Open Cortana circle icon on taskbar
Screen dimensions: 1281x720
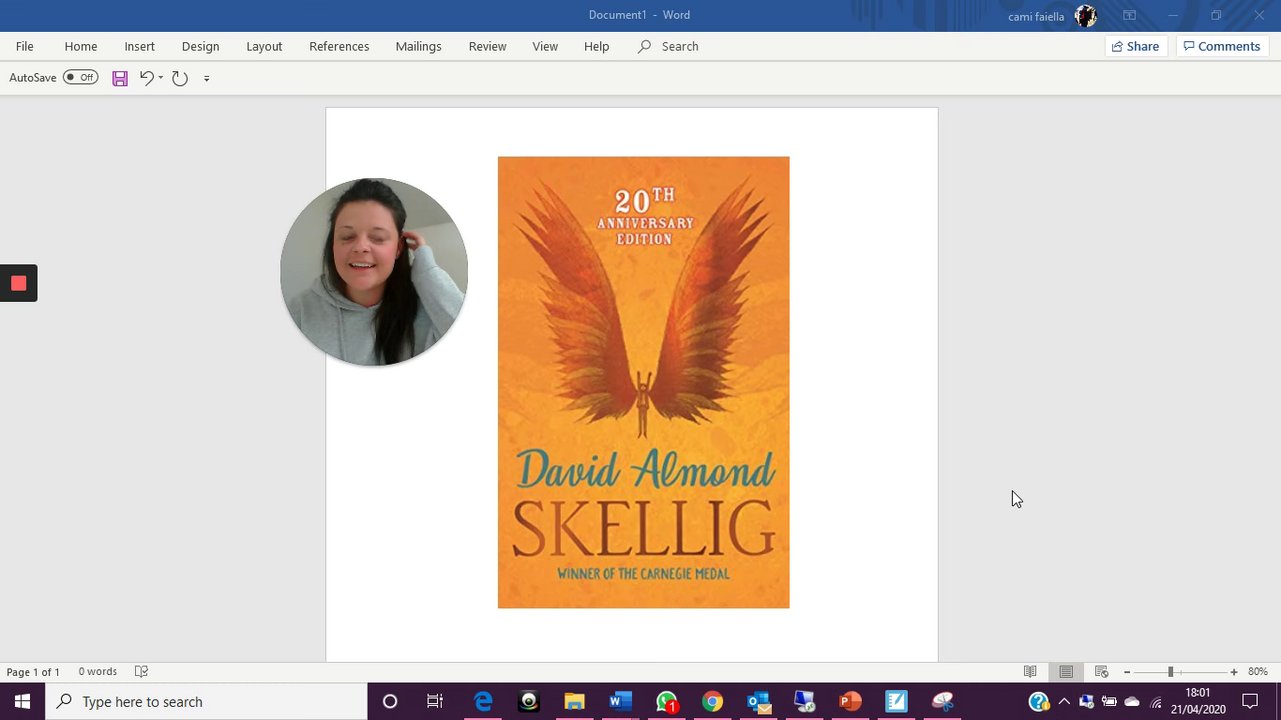pos(390,702)
